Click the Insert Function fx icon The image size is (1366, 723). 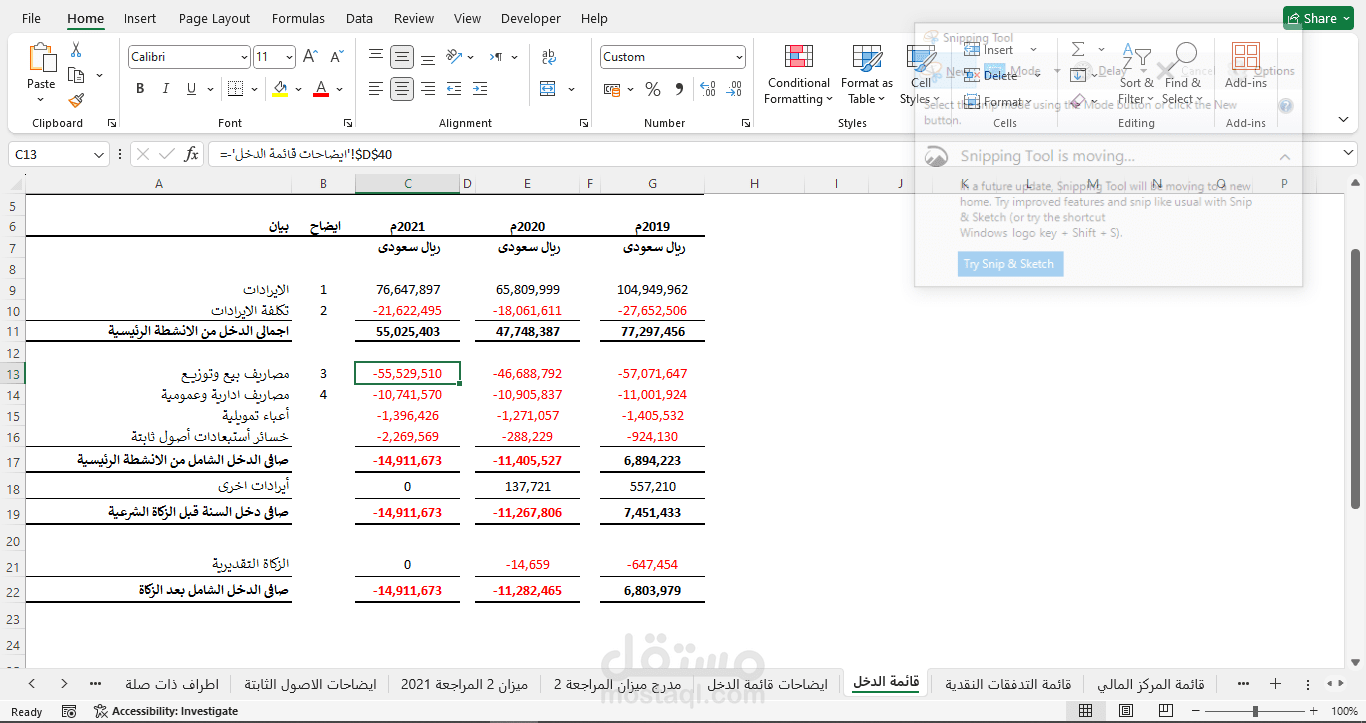coord(192,154)
